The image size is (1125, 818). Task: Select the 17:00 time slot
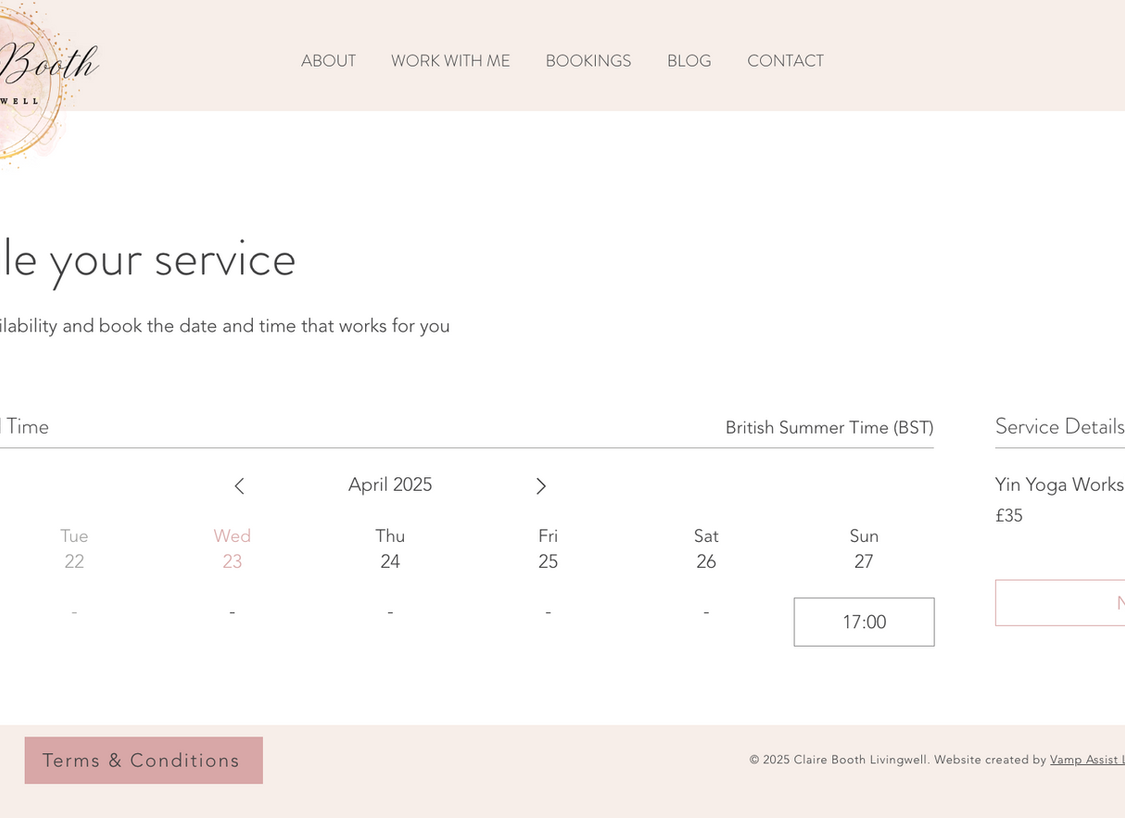[864, 622]
